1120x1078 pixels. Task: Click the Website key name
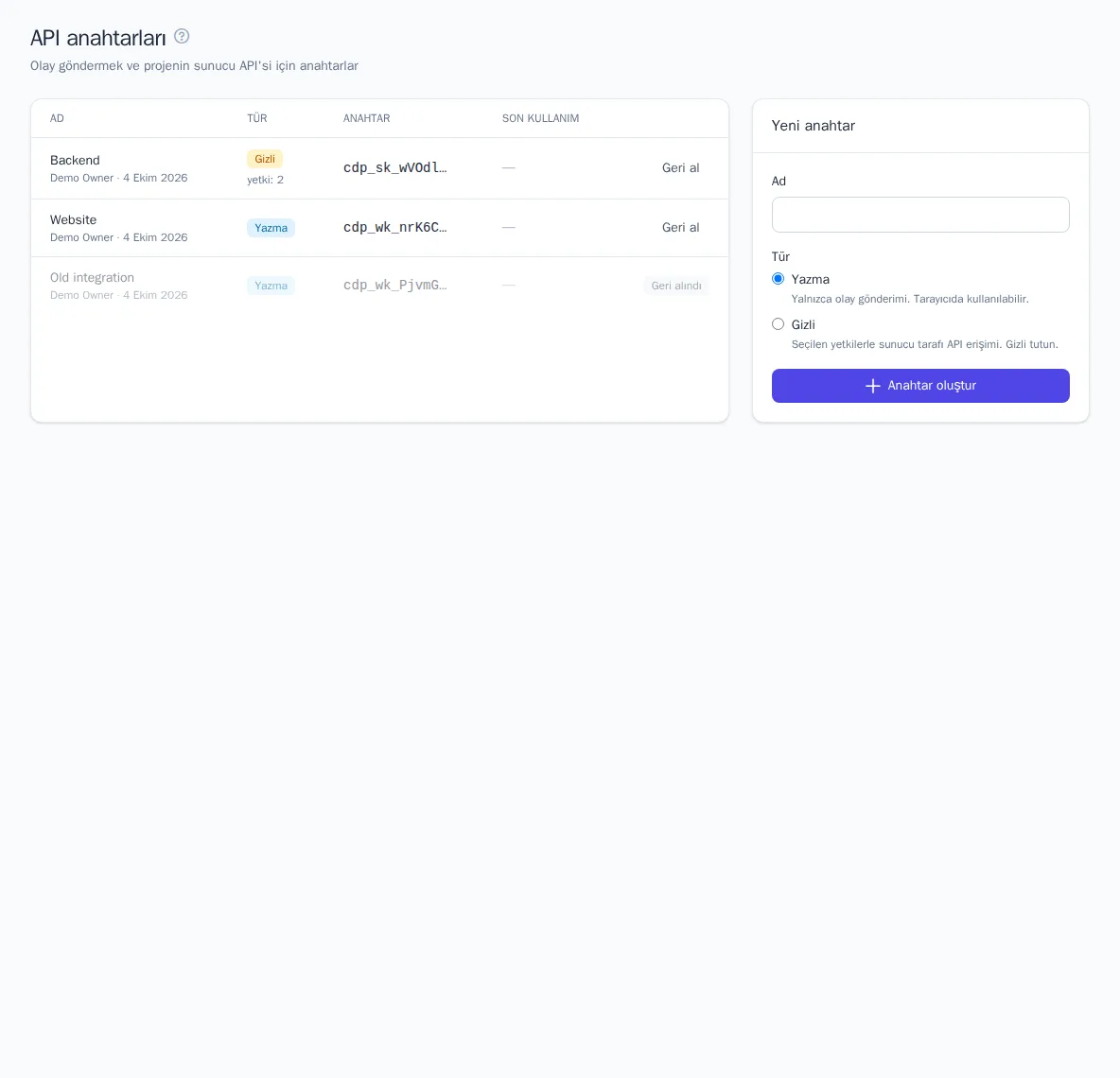(73, 220)
